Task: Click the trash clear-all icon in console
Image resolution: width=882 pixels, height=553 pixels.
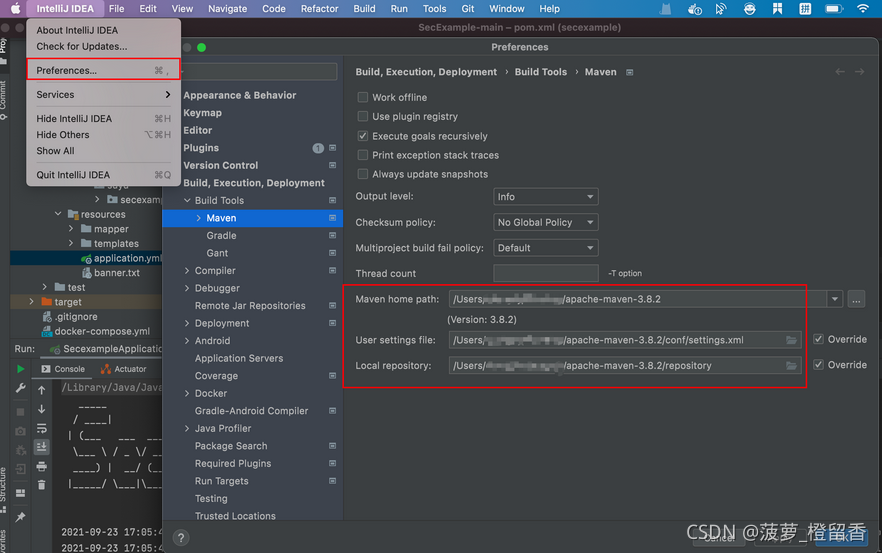Action: [42, 485]
